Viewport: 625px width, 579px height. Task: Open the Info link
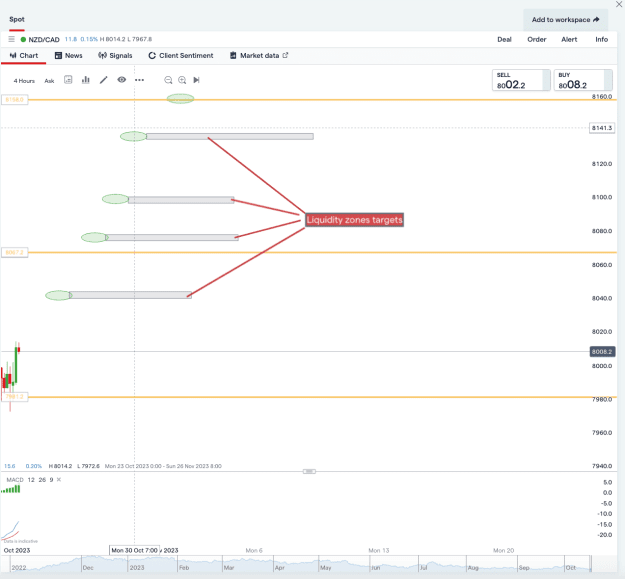(601, 39)
